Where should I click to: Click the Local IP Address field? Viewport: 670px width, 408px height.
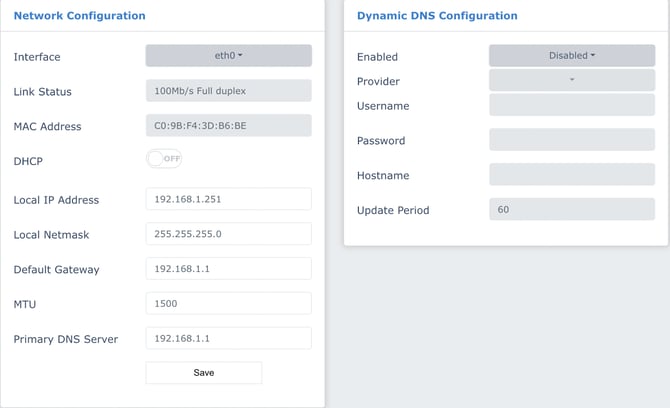point(228,199)
